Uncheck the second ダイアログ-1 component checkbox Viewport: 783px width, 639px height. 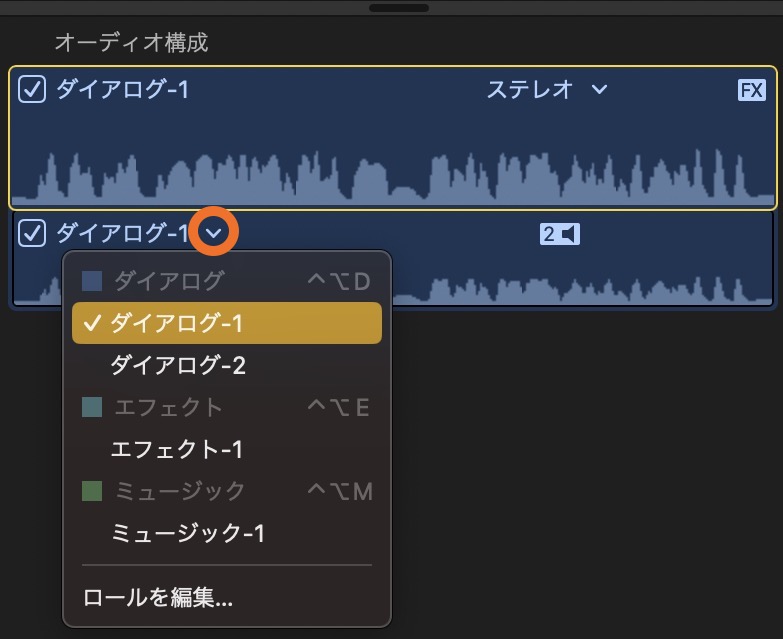[32, 233]
